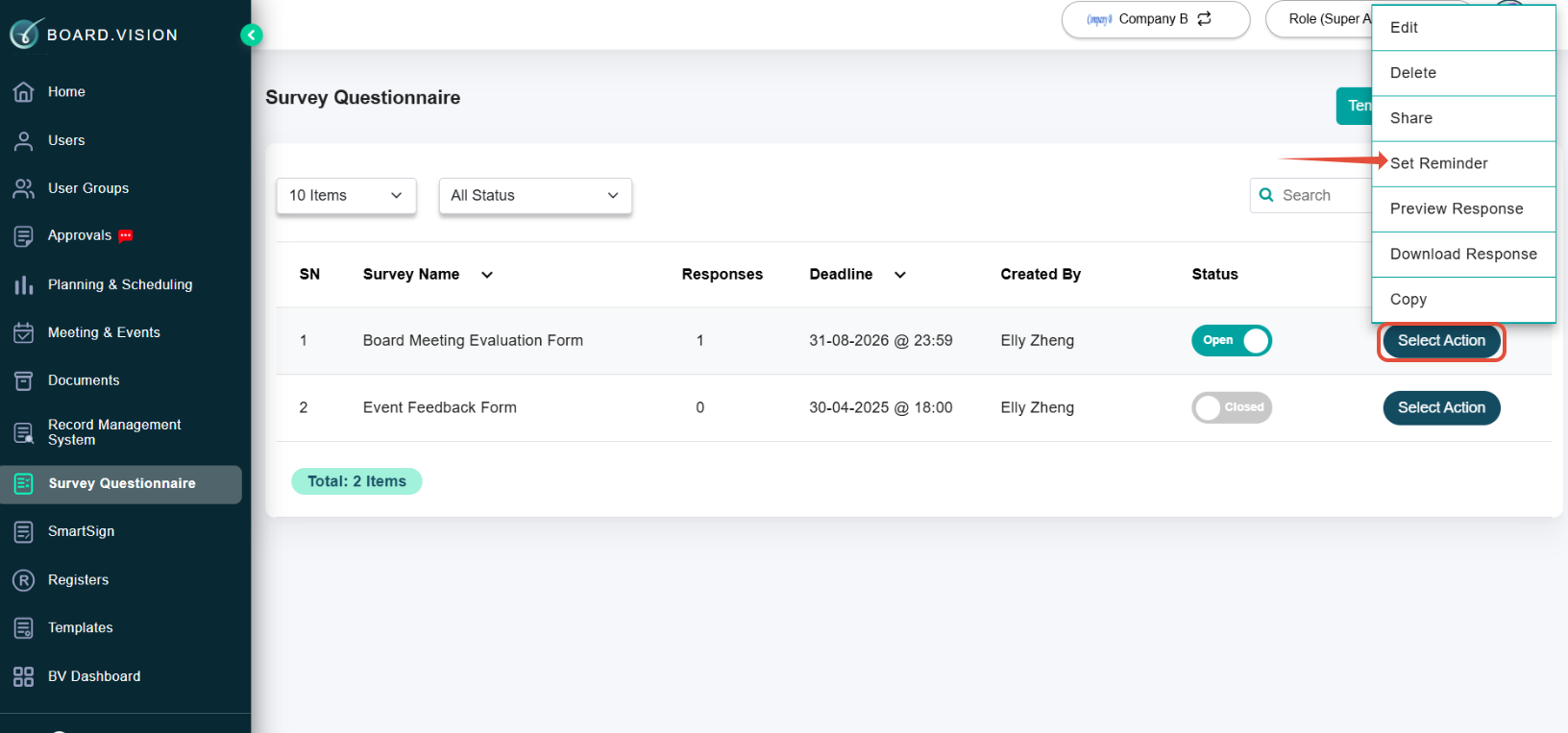Open Planning & Scheduling in the sidebar

pyautogui.click(x=121, y=284)
